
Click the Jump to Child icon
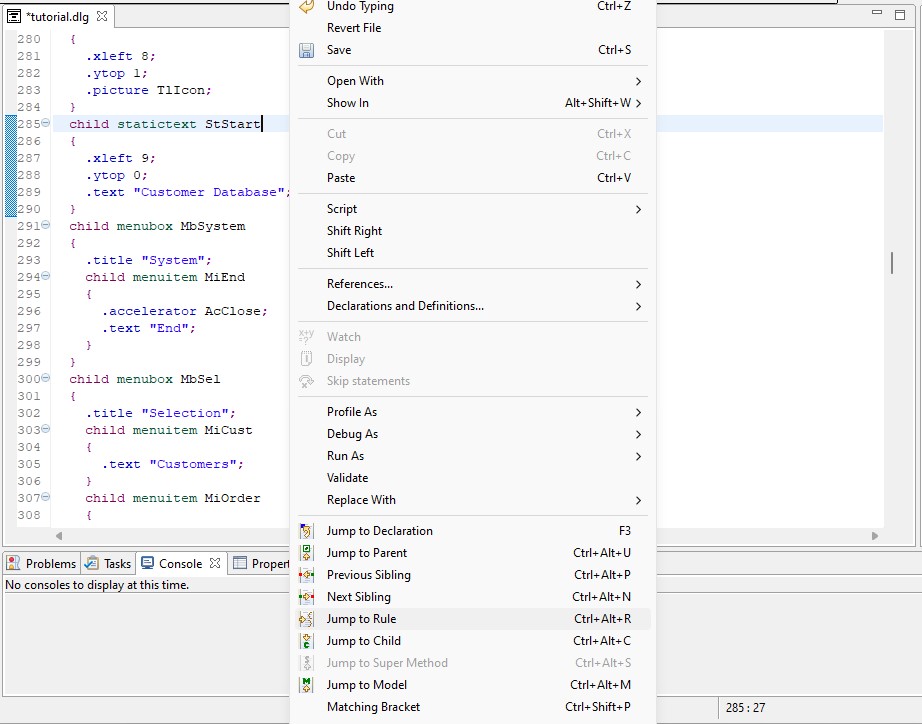pos(307,641)
